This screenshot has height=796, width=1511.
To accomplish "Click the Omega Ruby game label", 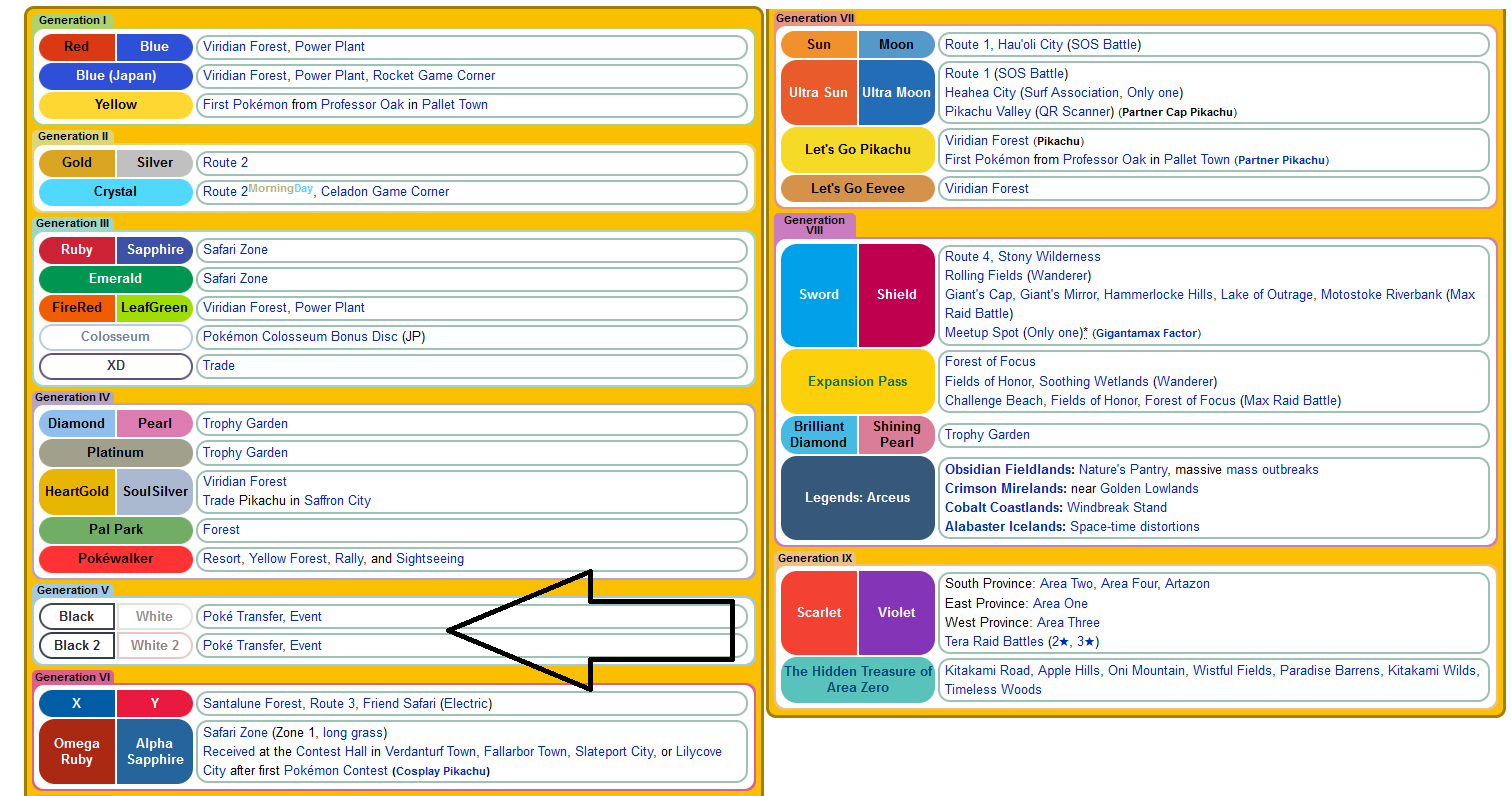I will point(77,752).
